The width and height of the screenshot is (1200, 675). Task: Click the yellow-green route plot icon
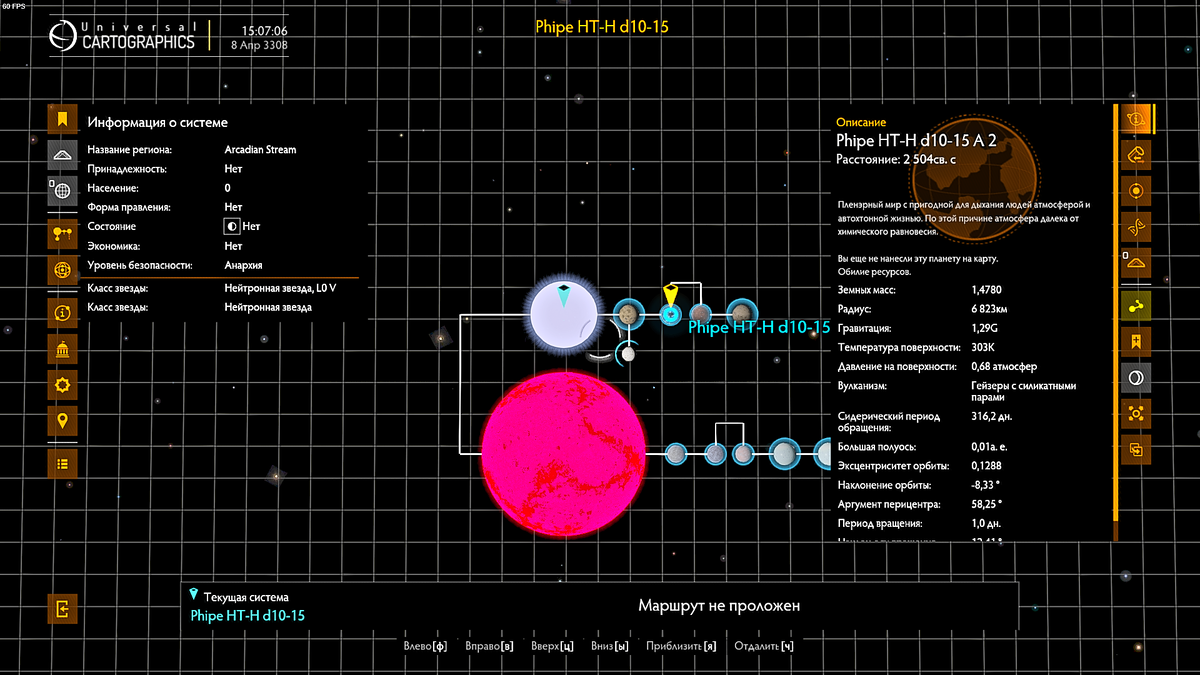pos(1136,306)
